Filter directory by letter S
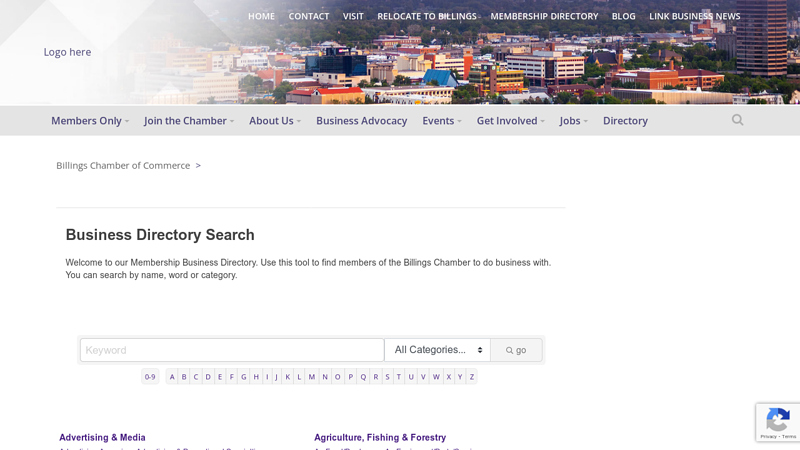This screenshot has width=800, height=450. [x=387, y=377]
